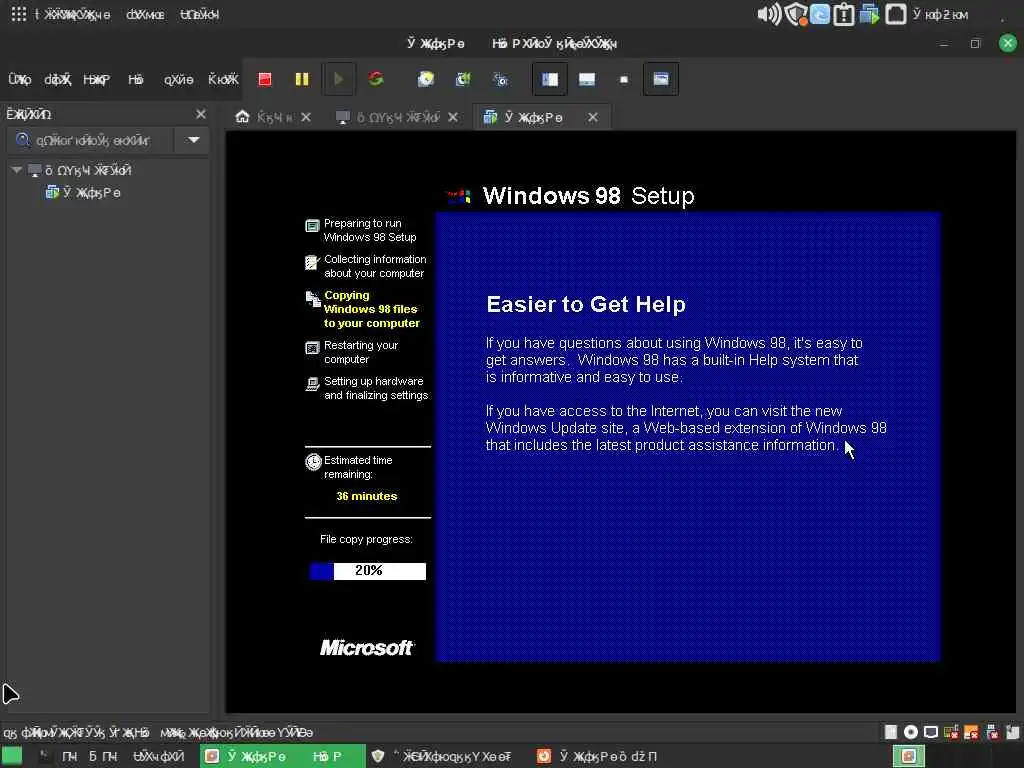
Task: Open the library search filter dropdown arrow
Action: 193,140
